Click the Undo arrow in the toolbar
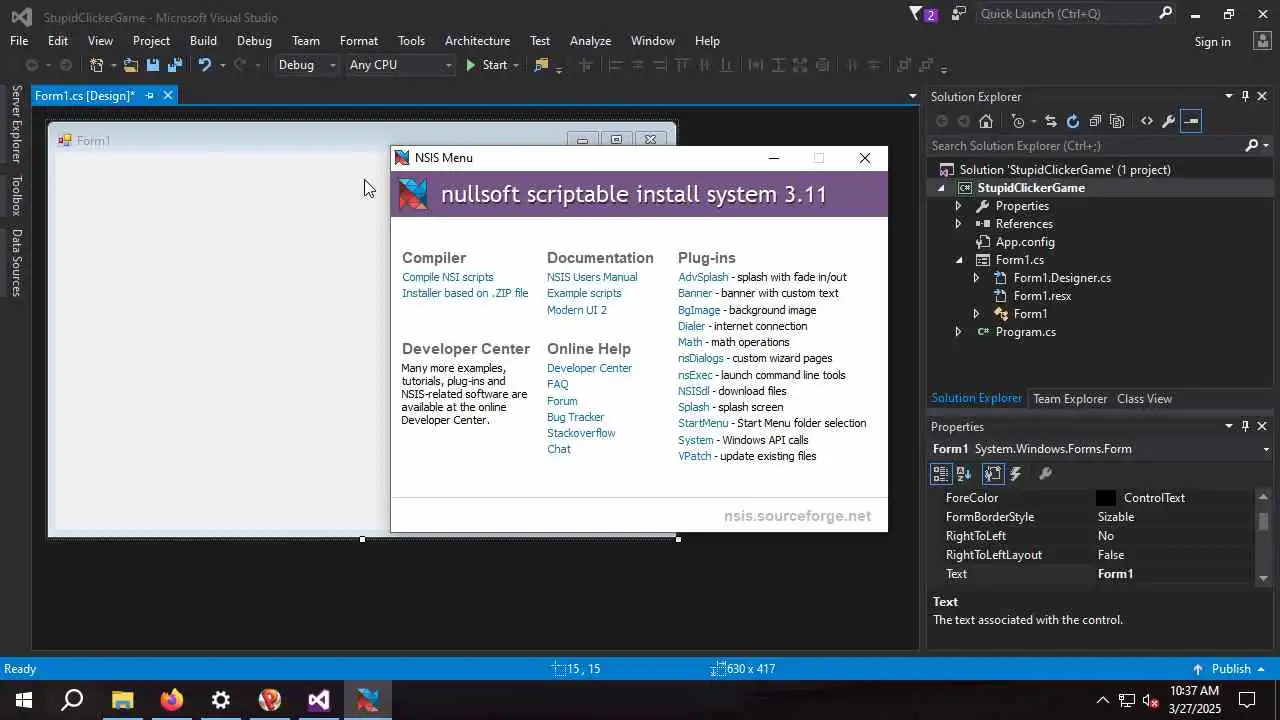 pyautogui.click(x=205, y=65)
